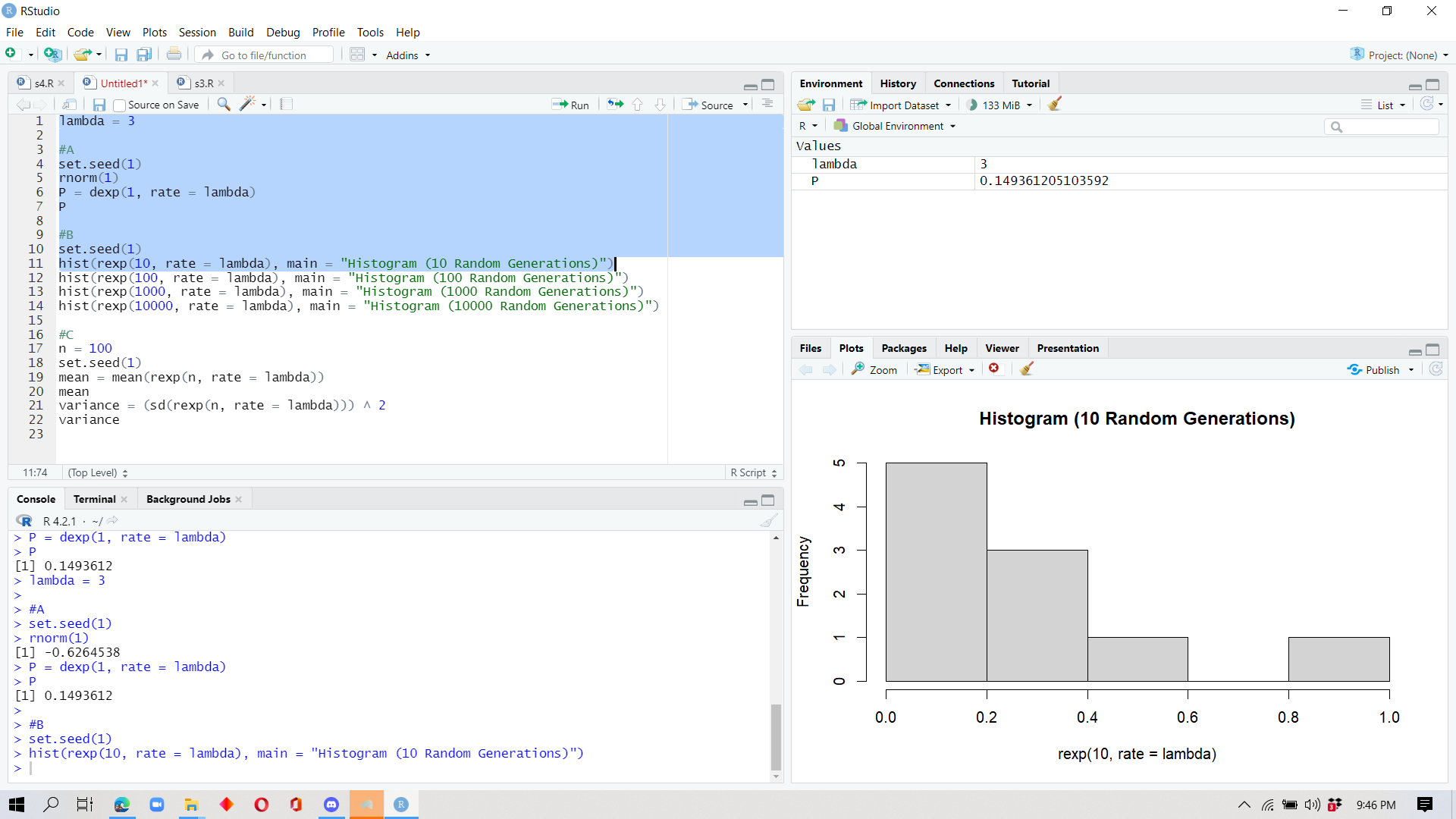Open the Global Environment dropdown

coord(895,125)
